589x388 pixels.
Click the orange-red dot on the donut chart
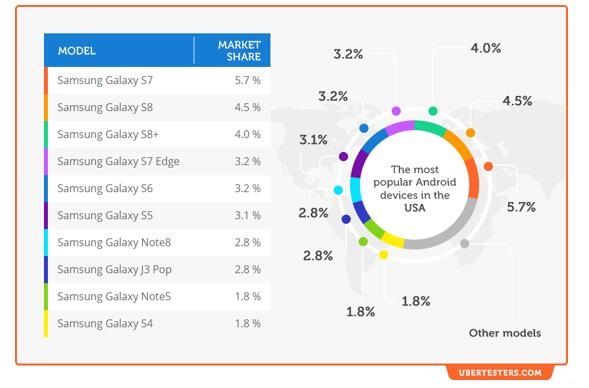[488, 166]
